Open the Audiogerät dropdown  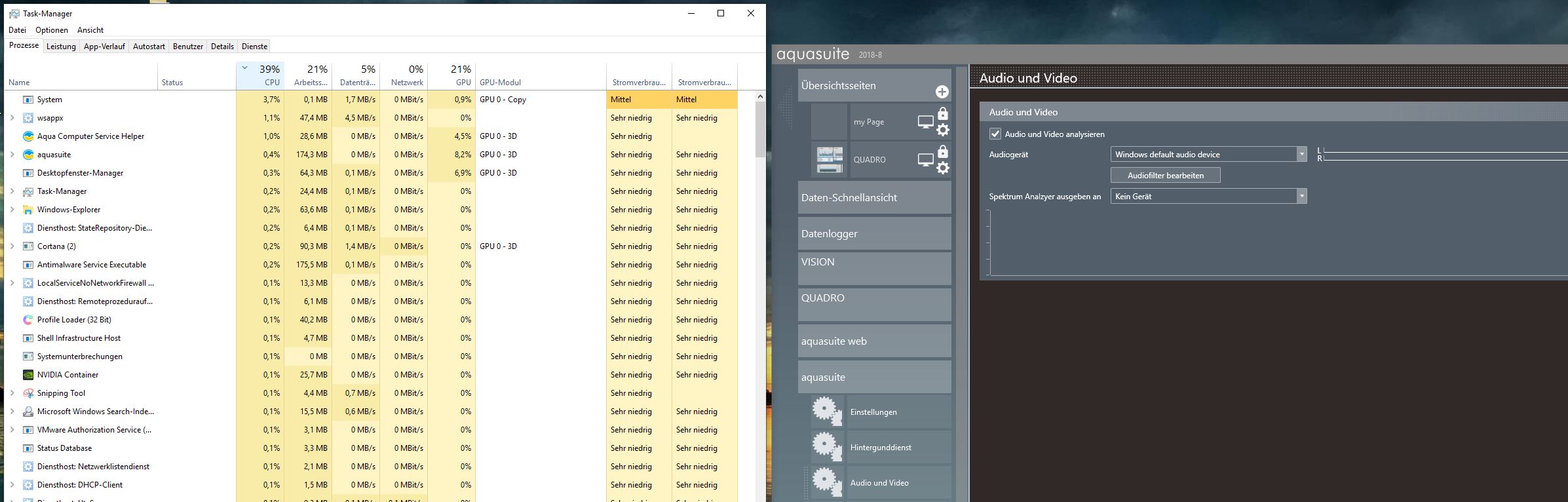click(1301, 155)
